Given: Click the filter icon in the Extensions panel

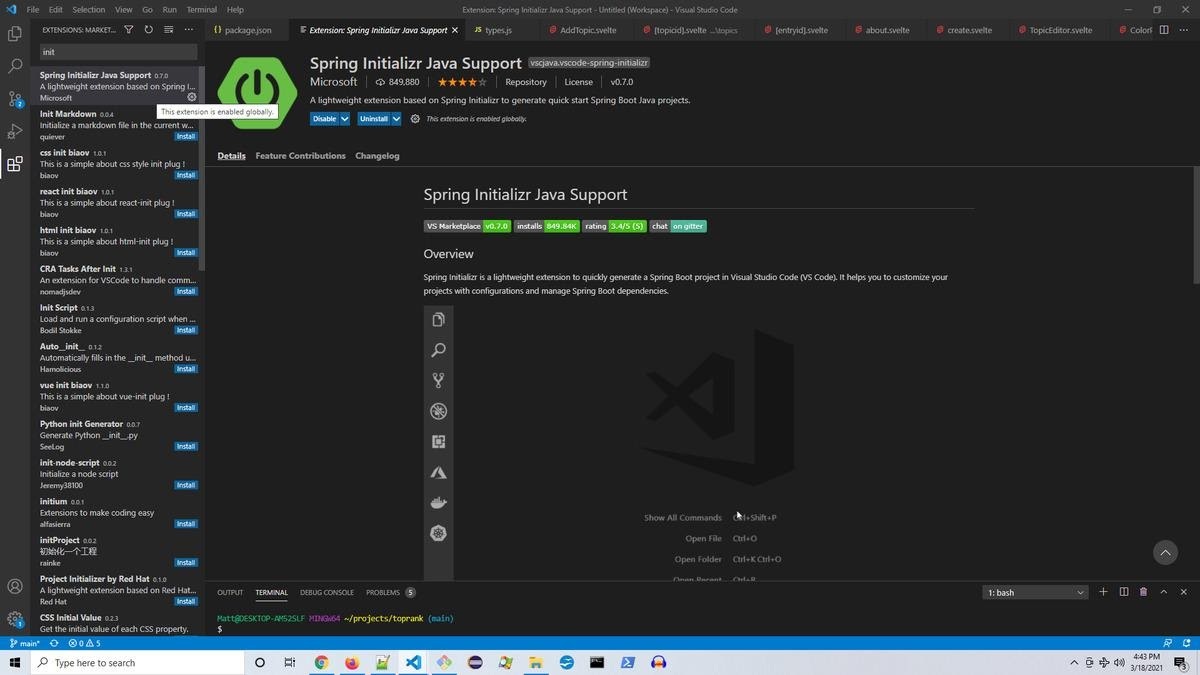Looking at the screenshot, I should [128, 31].
